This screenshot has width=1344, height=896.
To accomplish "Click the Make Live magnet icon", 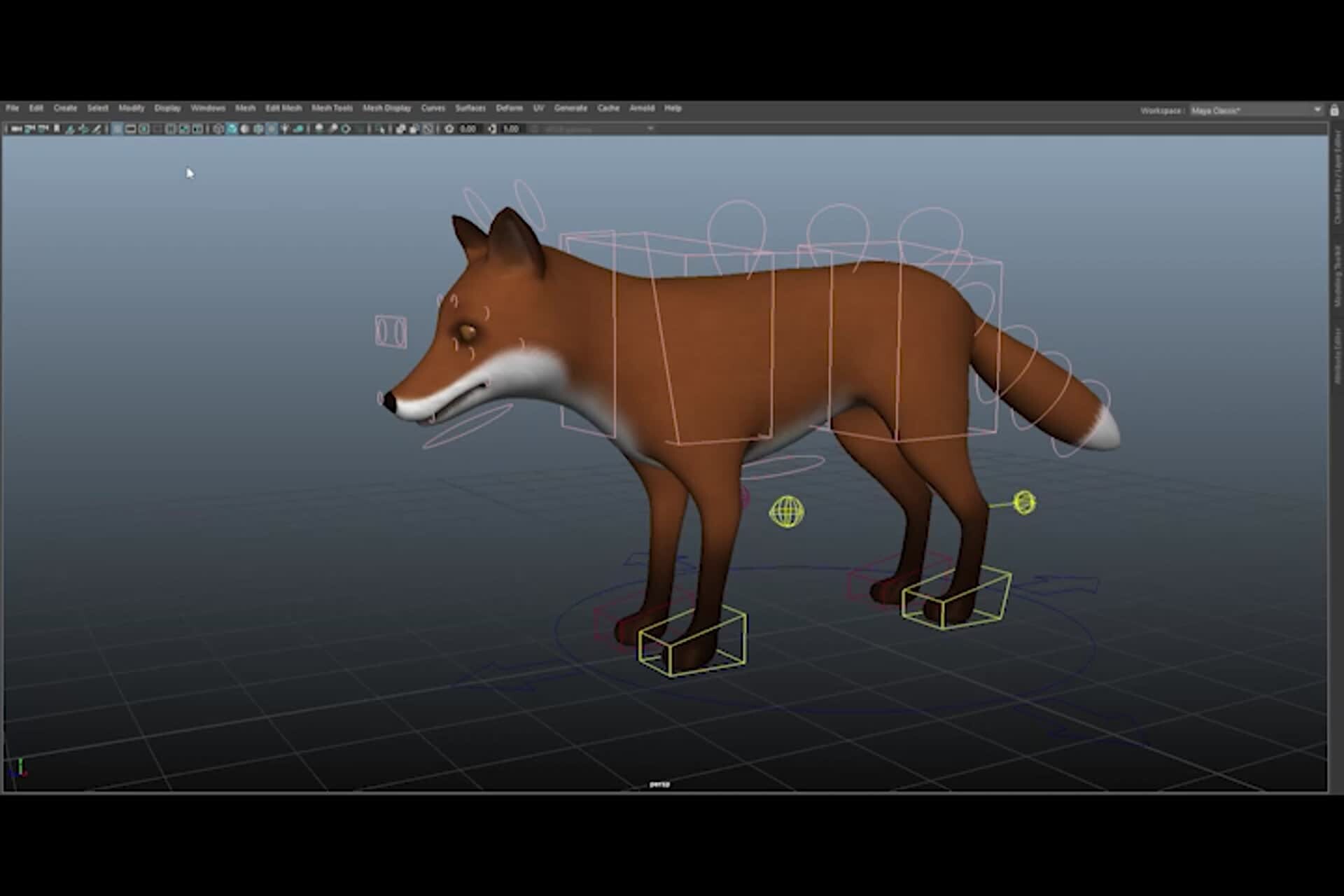I will click(x=297, y=129).
